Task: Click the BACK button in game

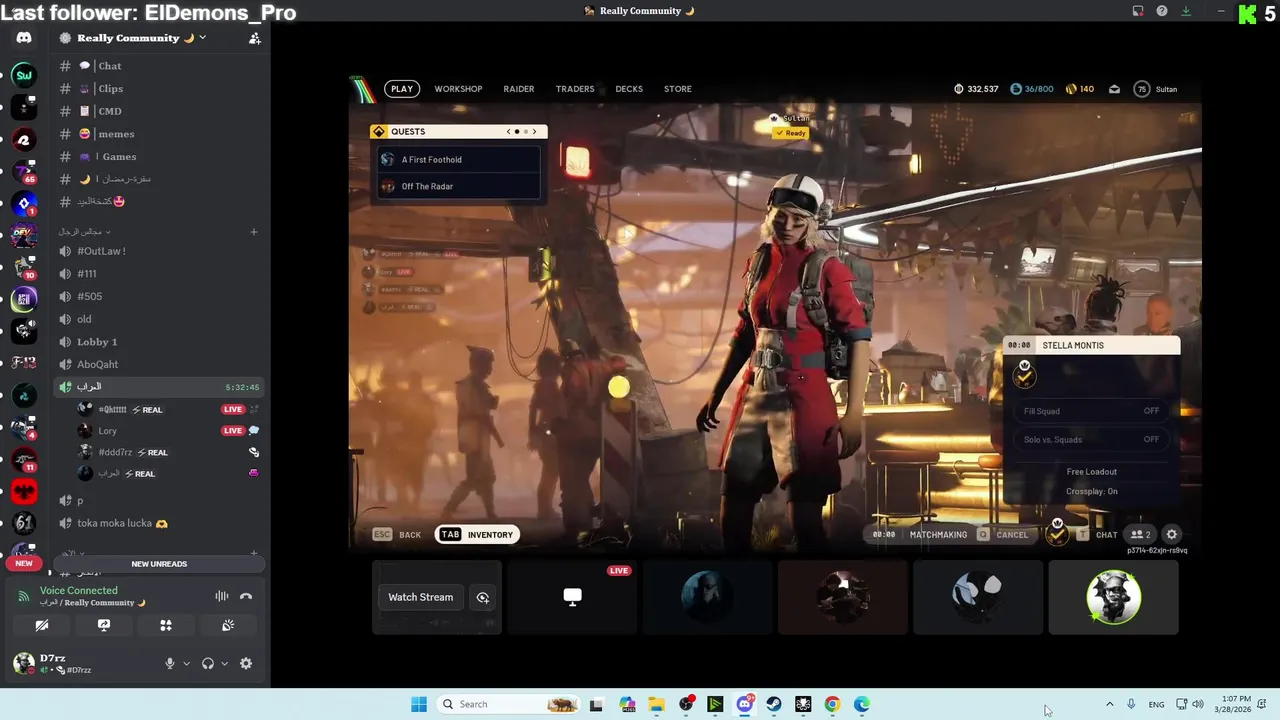Action: tap(398, 534)
